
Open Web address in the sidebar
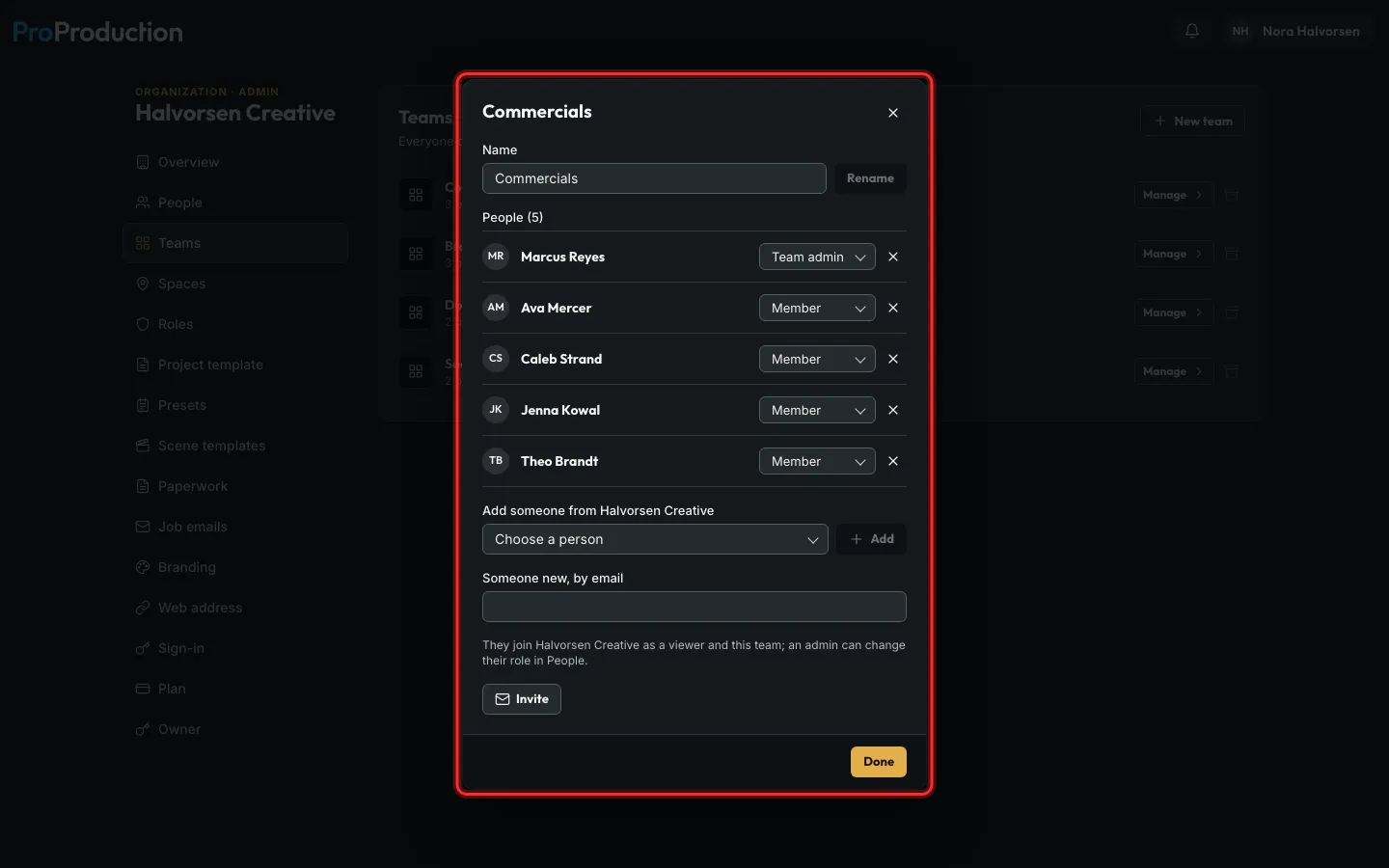(x=235, y=608)
